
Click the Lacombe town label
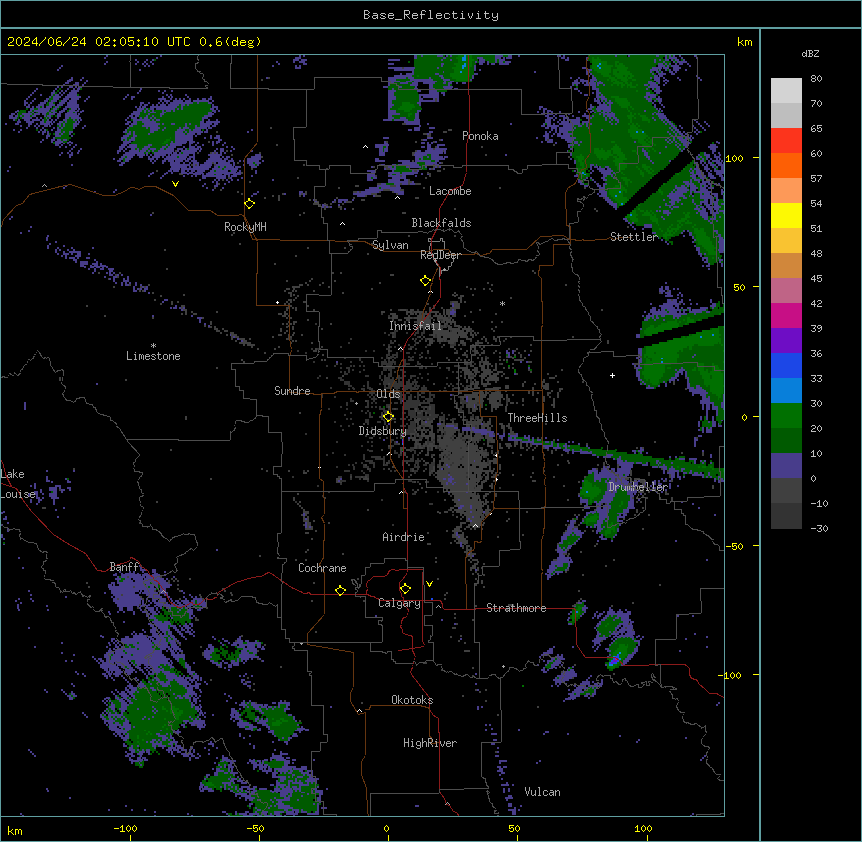pos(450,191)
